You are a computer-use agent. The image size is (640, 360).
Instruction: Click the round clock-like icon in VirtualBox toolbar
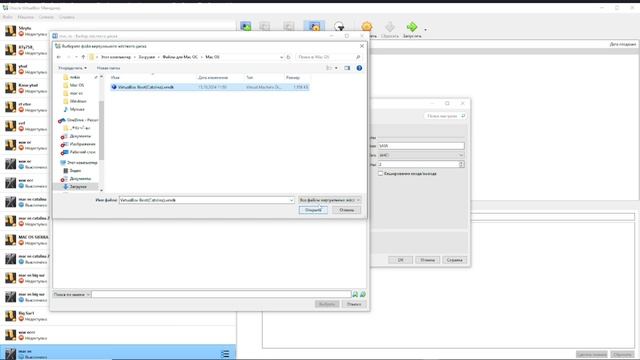[339, 27]
